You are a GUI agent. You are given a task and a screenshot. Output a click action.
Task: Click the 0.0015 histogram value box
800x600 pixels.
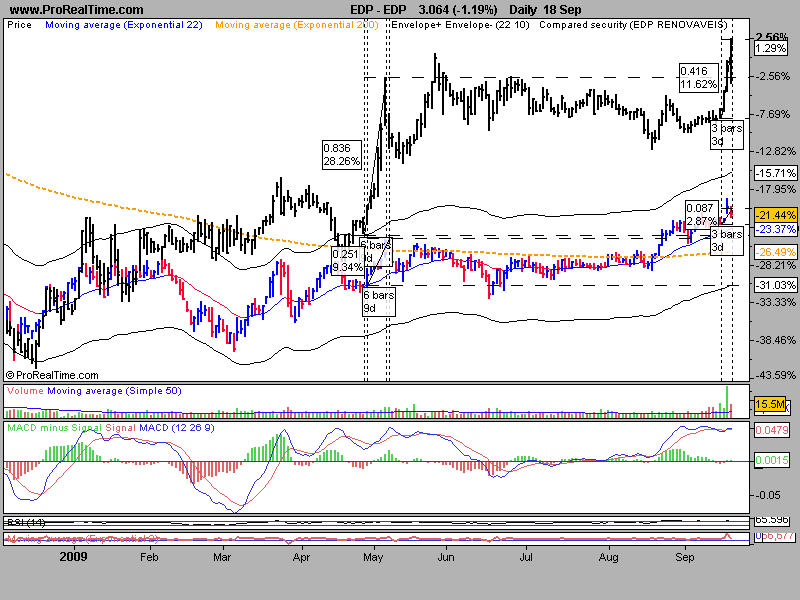point(772,460)
